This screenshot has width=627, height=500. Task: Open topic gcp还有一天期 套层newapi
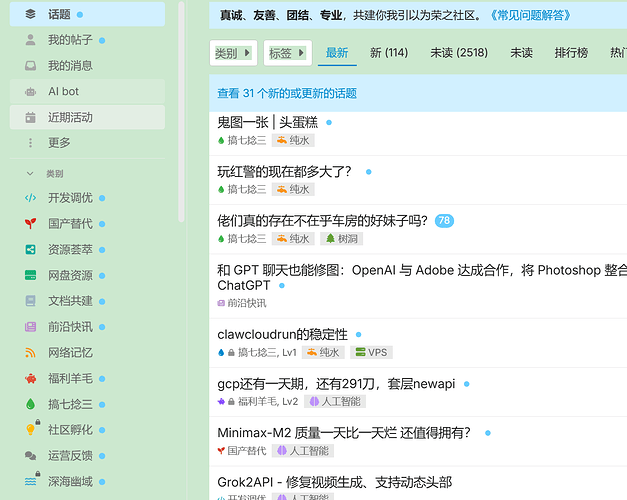pos(336,384)
